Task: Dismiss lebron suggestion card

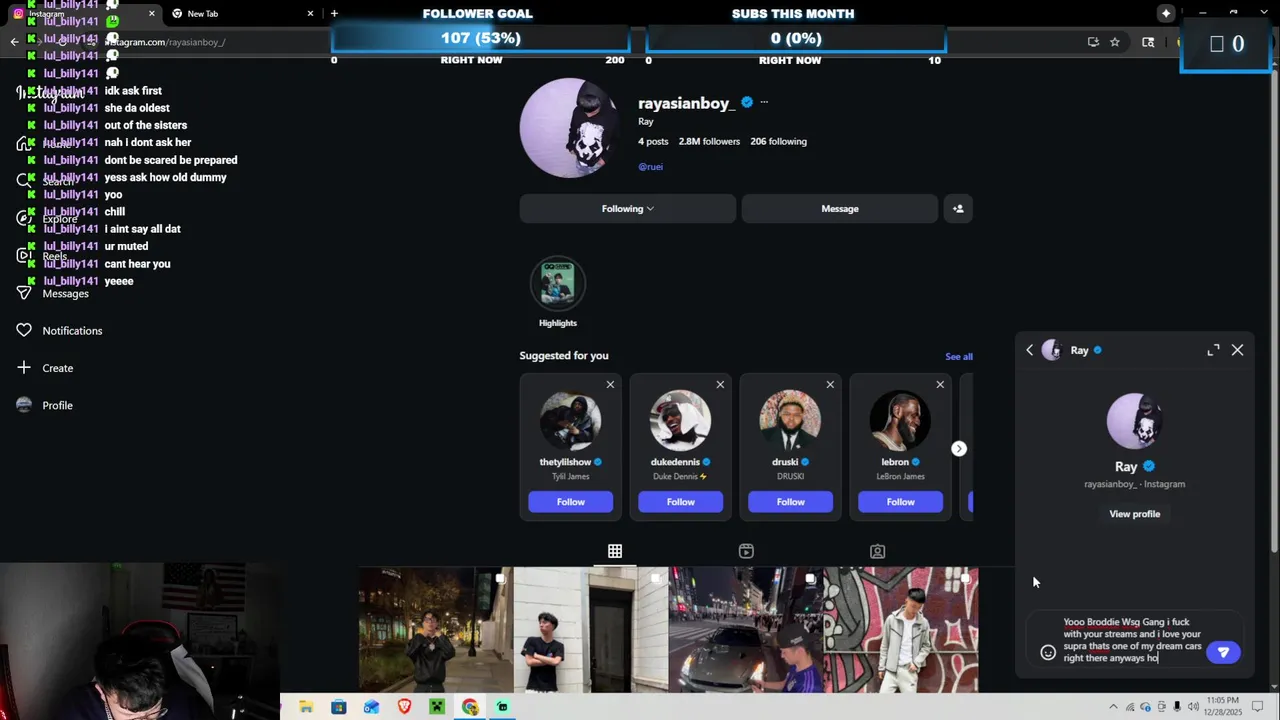Action: [940, 384]
